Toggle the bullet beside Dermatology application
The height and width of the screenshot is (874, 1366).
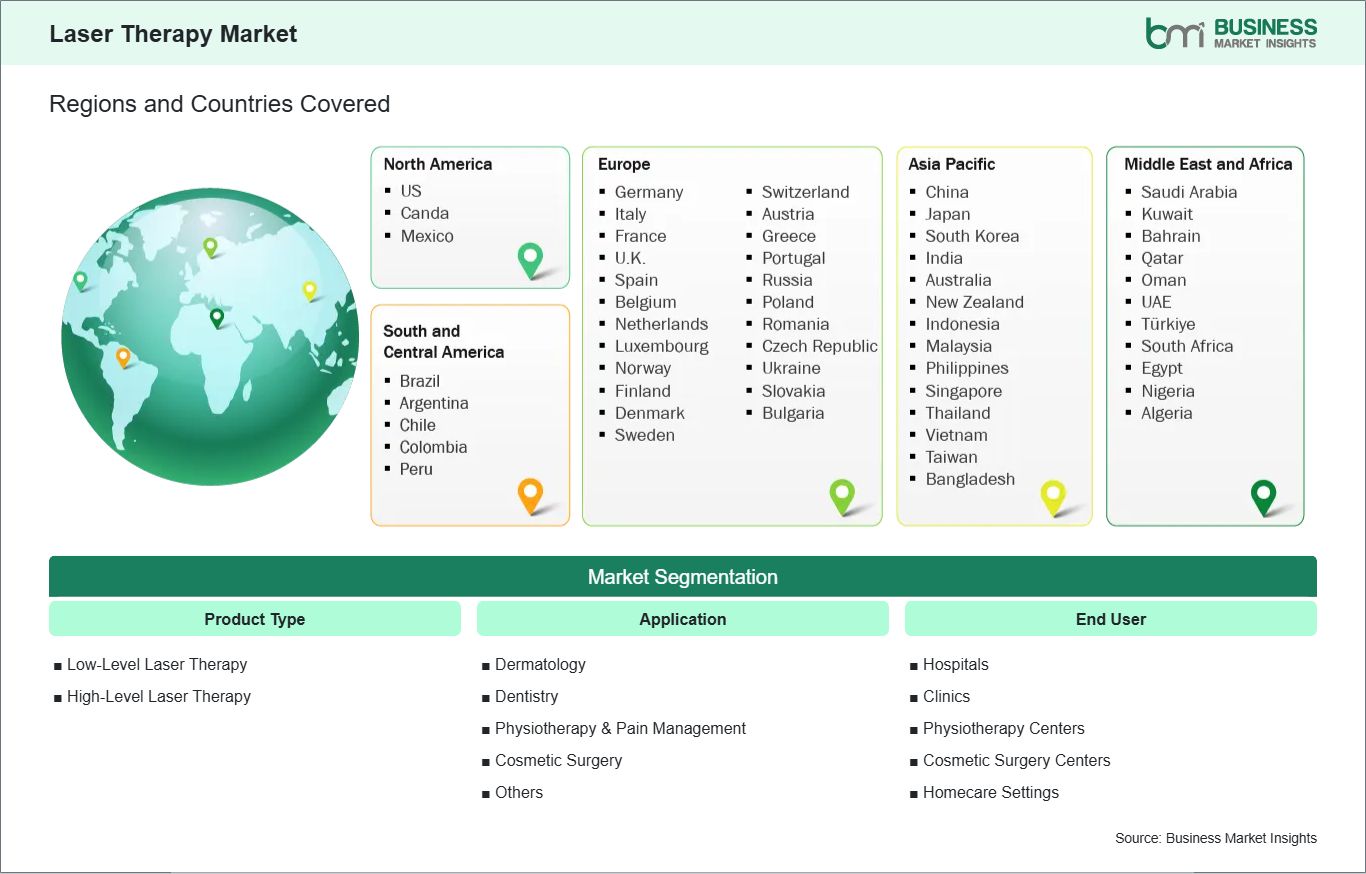click(485, 664)
